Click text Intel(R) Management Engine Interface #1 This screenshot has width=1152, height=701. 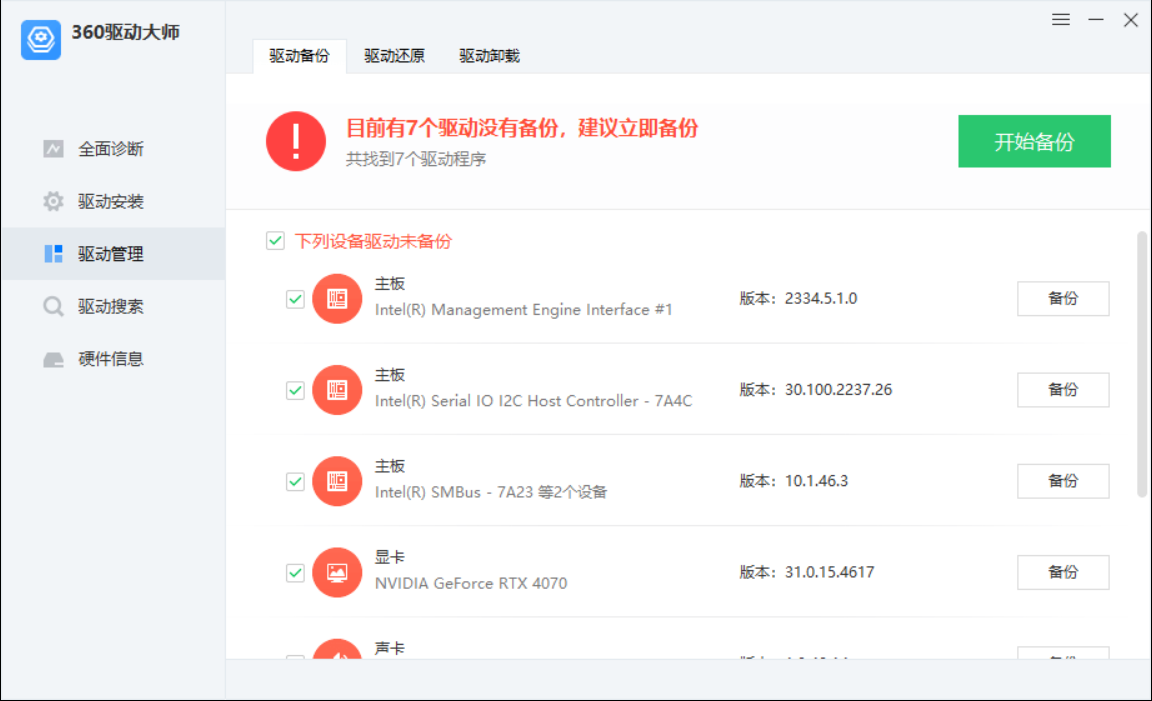523,310
